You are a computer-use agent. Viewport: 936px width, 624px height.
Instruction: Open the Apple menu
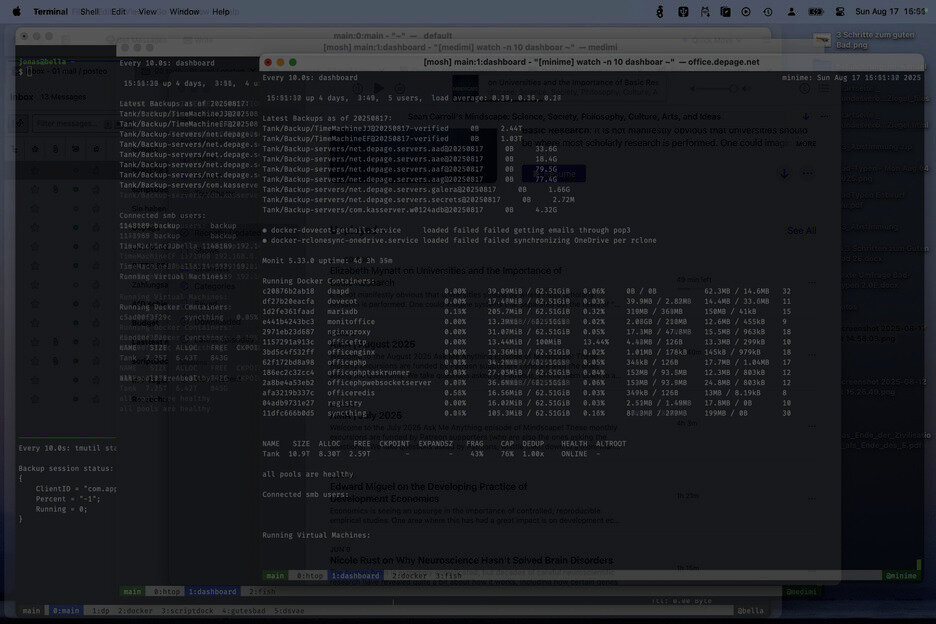click(17, 11)
